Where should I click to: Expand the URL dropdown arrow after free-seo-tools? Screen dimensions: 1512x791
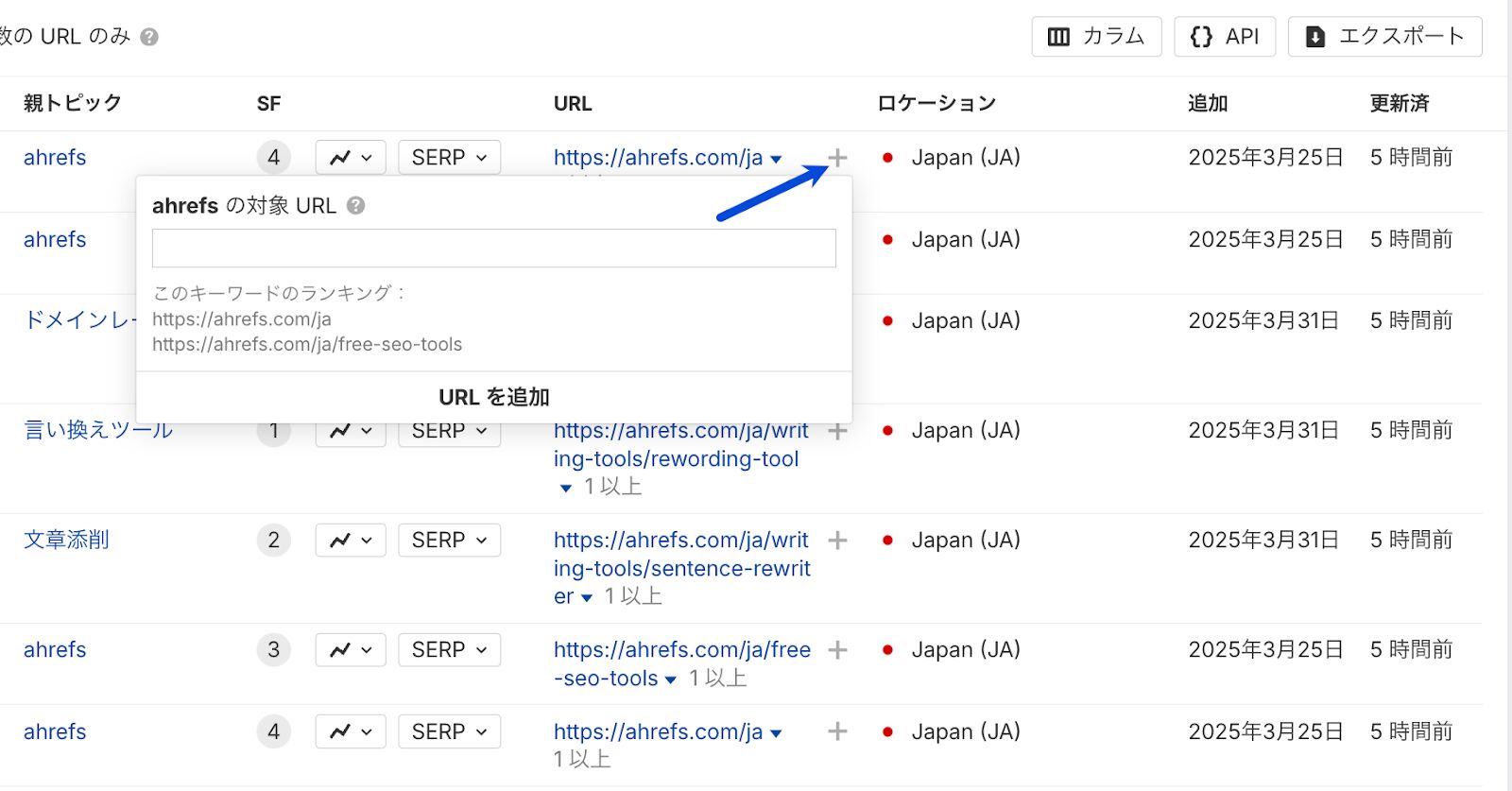click(x=671, y=679)
